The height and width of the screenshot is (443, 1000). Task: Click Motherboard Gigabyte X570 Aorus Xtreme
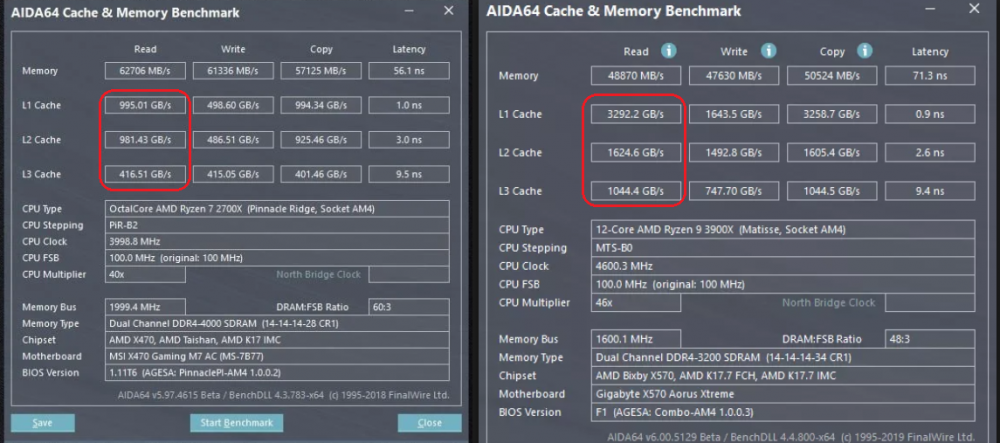[783, 394]
